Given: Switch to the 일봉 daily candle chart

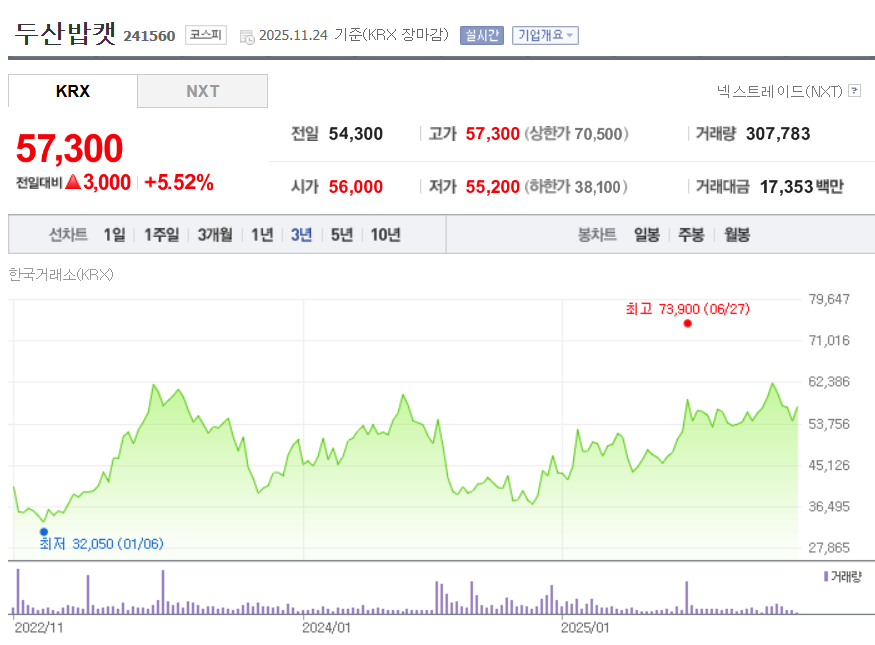Looking at the screenshot, I should coord(647,235).
